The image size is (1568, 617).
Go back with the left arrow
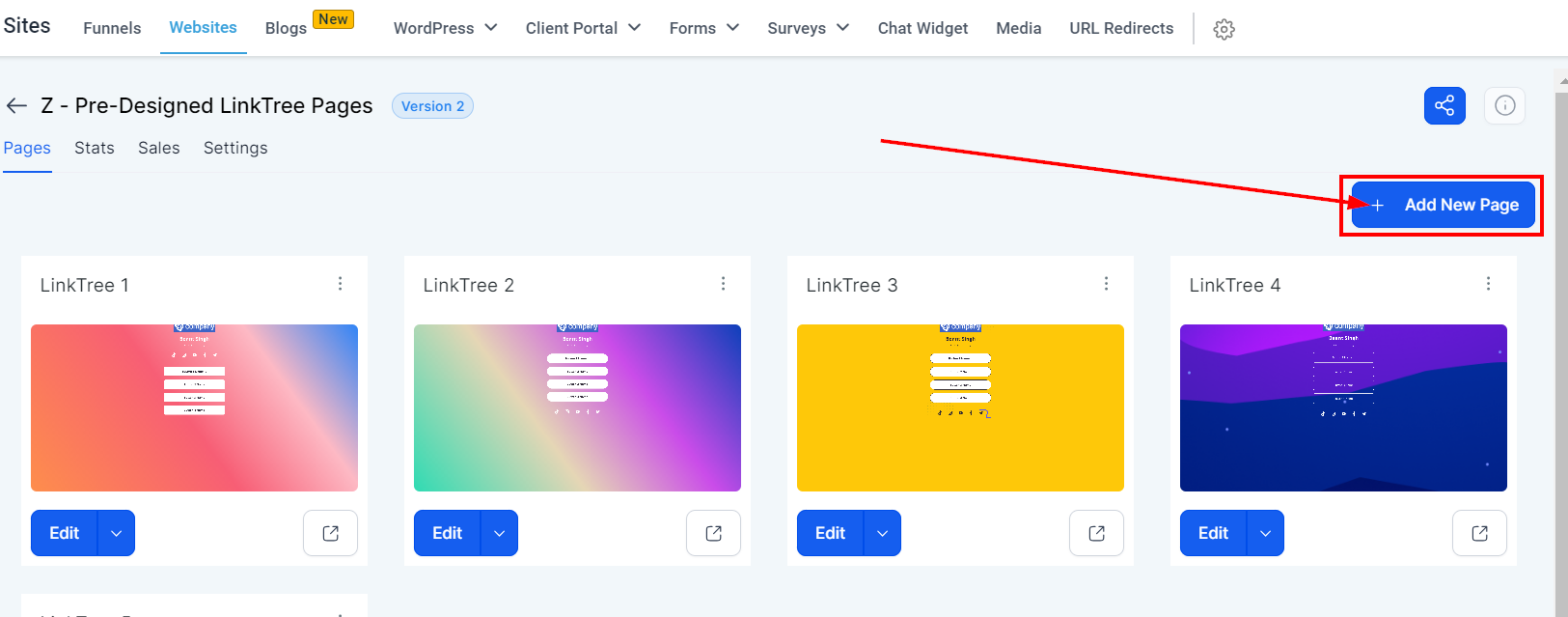[x=16, y=105]
